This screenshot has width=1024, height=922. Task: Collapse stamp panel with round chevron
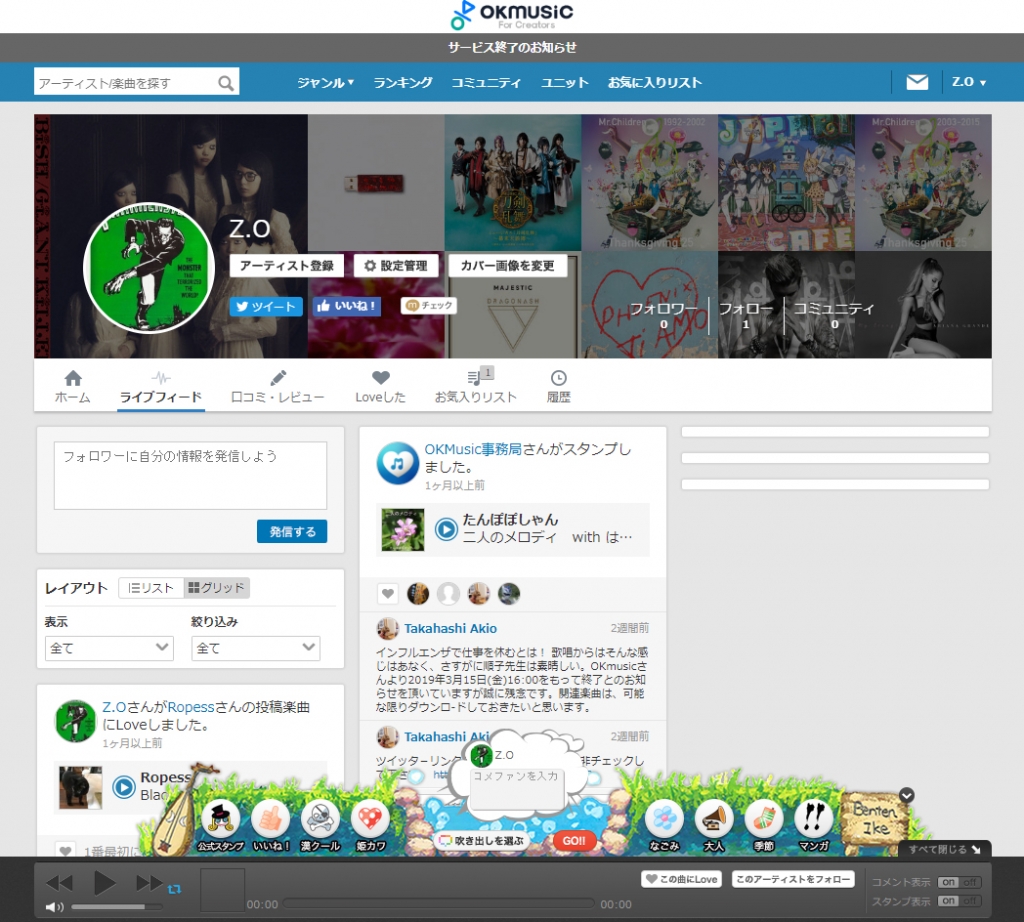pos(906,795)
